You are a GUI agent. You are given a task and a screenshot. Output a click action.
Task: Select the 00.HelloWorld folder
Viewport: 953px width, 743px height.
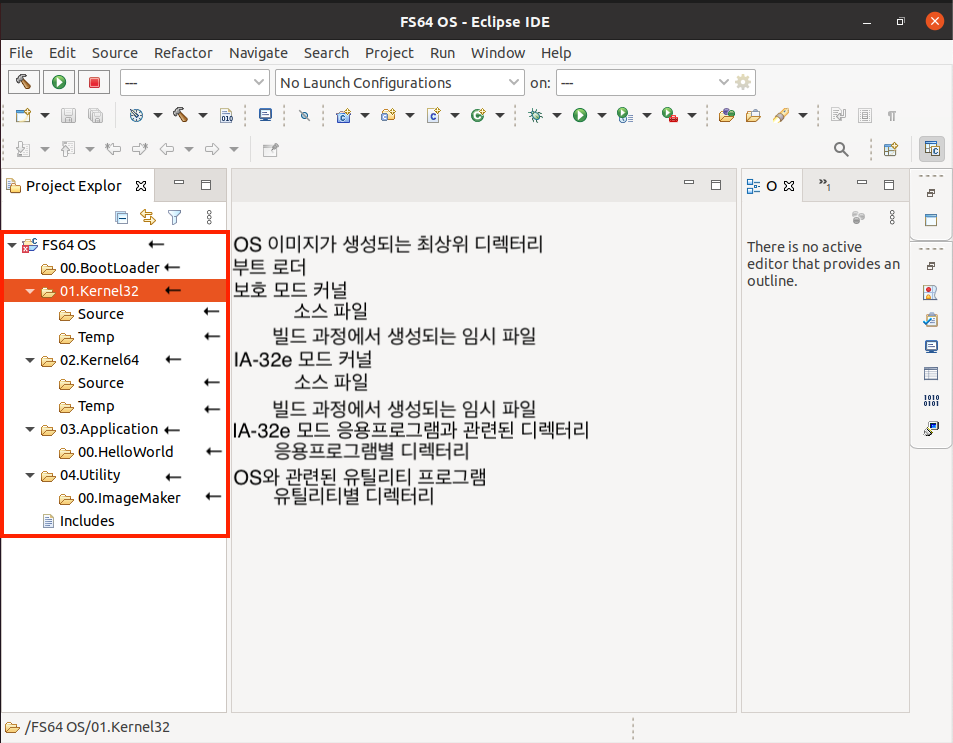[126, 452]
